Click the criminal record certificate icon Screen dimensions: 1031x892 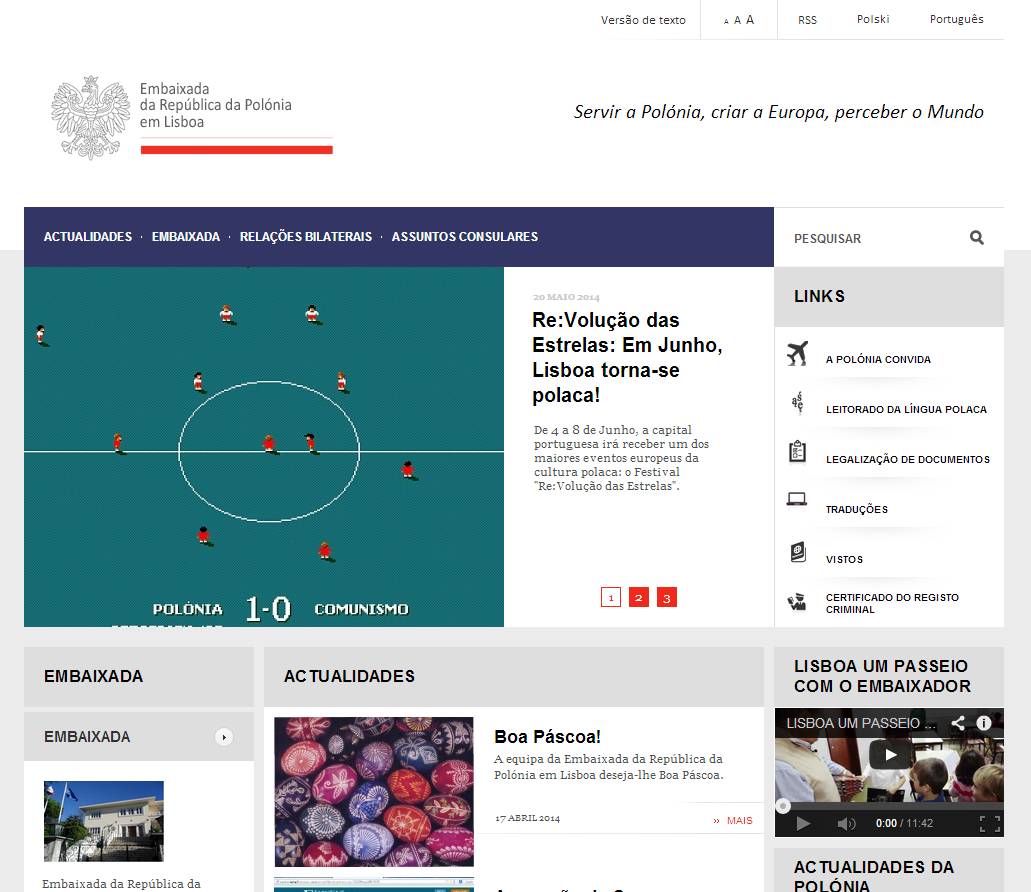(797, 602)
